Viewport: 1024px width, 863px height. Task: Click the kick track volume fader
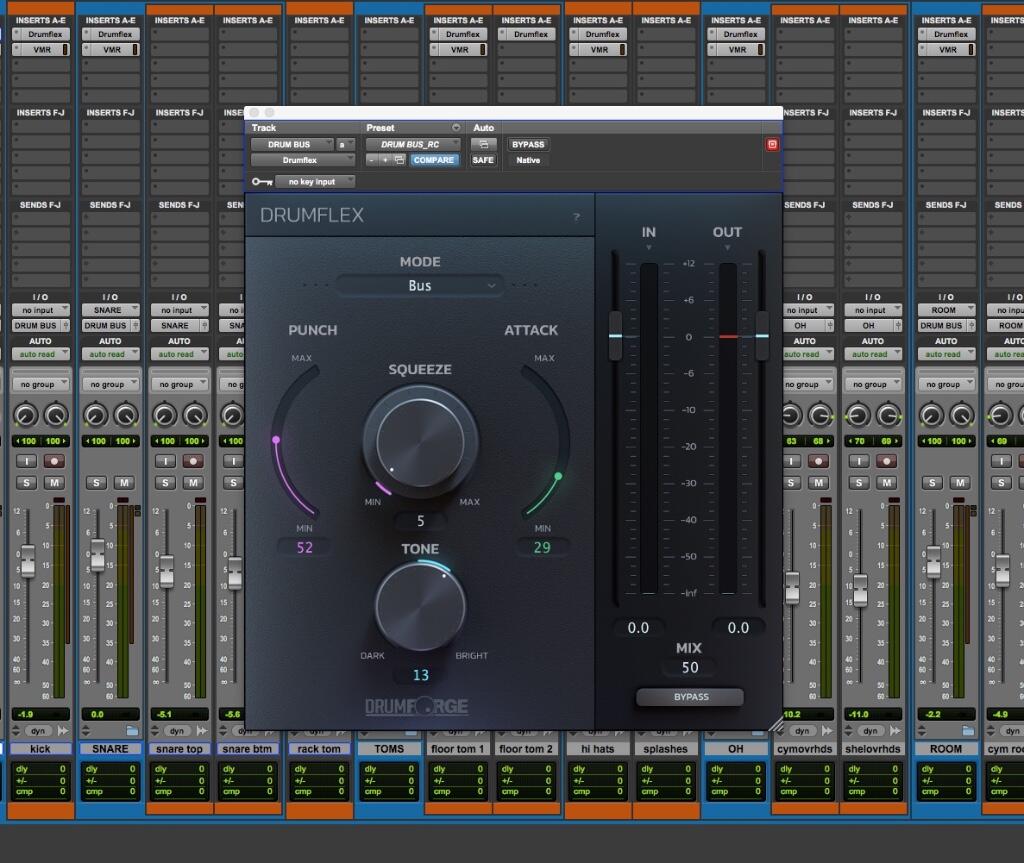point(27,561)
